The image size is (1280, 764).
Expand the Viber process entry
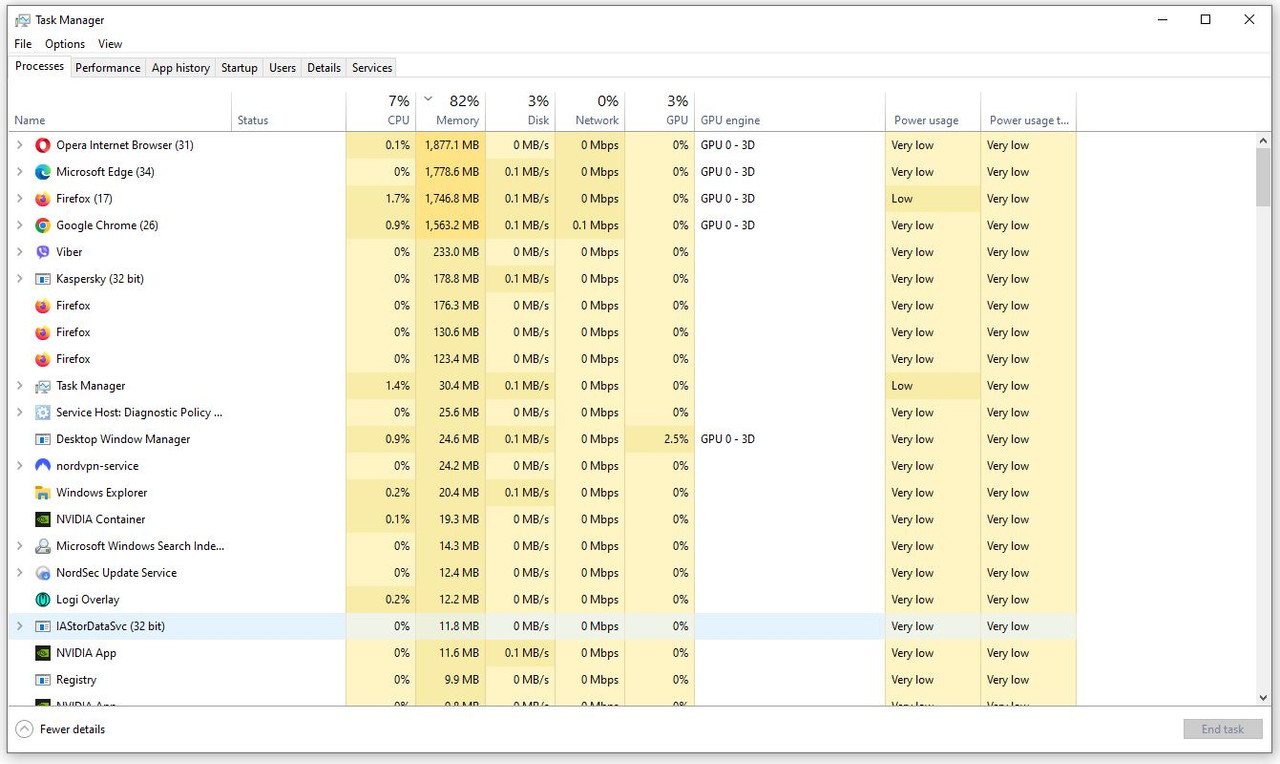click(x=19, y=252)
